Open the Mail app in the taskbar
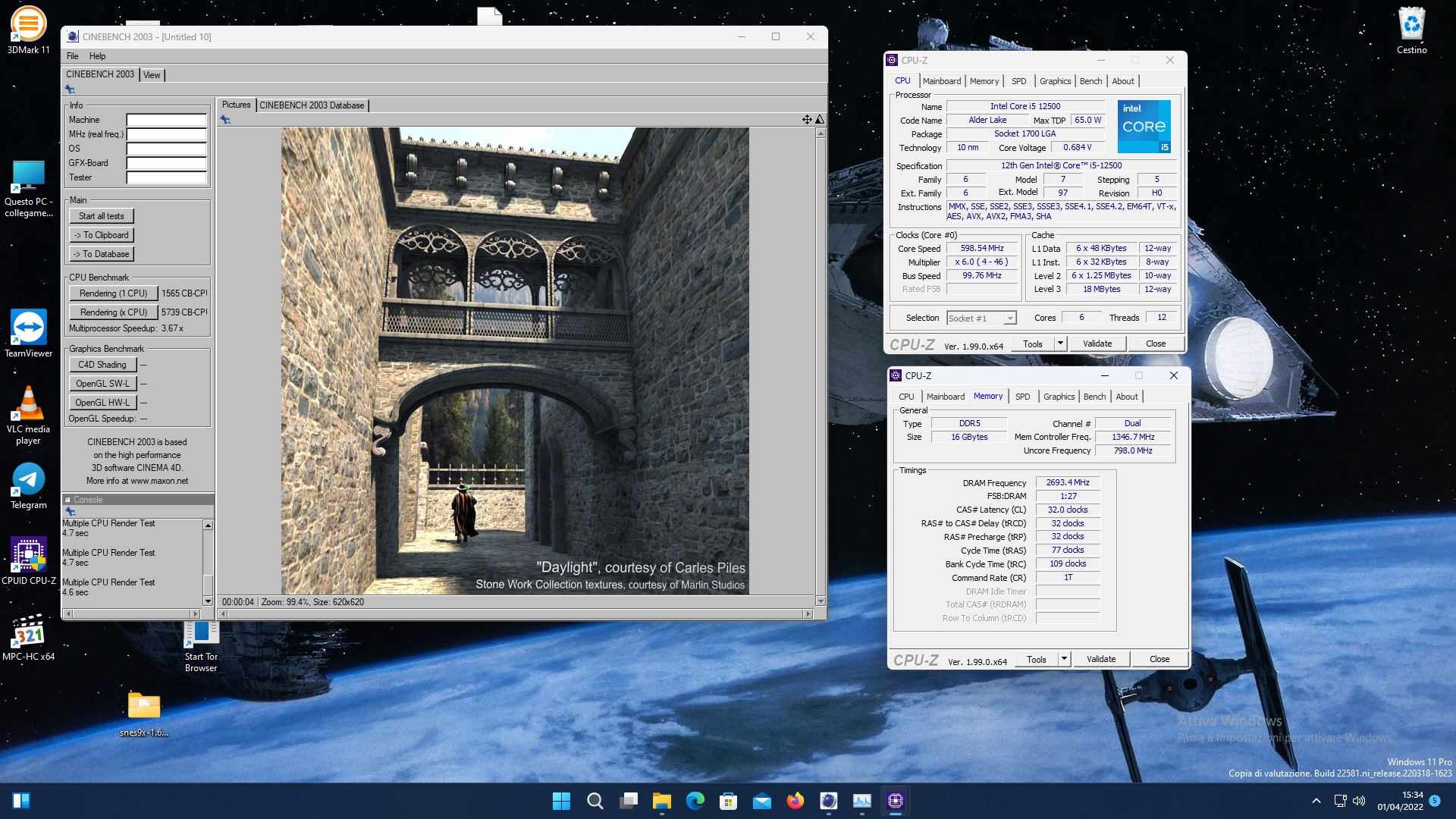This screenshot has height=819, width=1456. click(762, 801)
